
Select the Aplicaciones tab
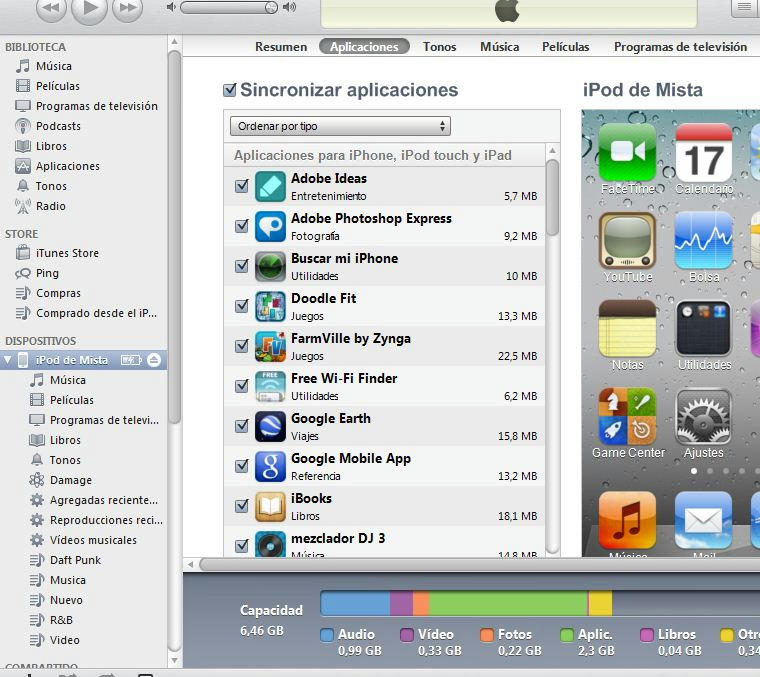pos(364,47)
